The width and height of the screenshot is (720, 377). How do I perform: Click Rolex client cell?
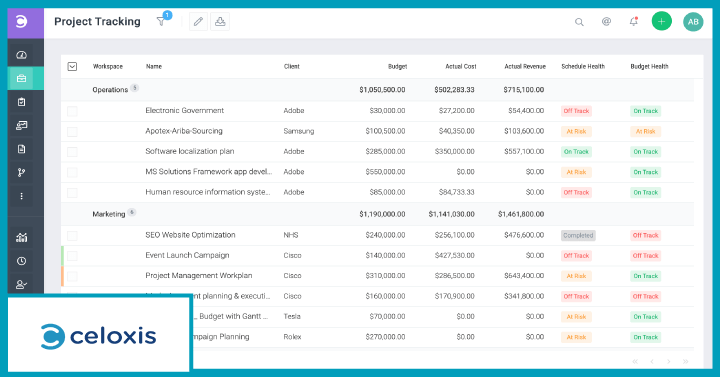point(292,337)
